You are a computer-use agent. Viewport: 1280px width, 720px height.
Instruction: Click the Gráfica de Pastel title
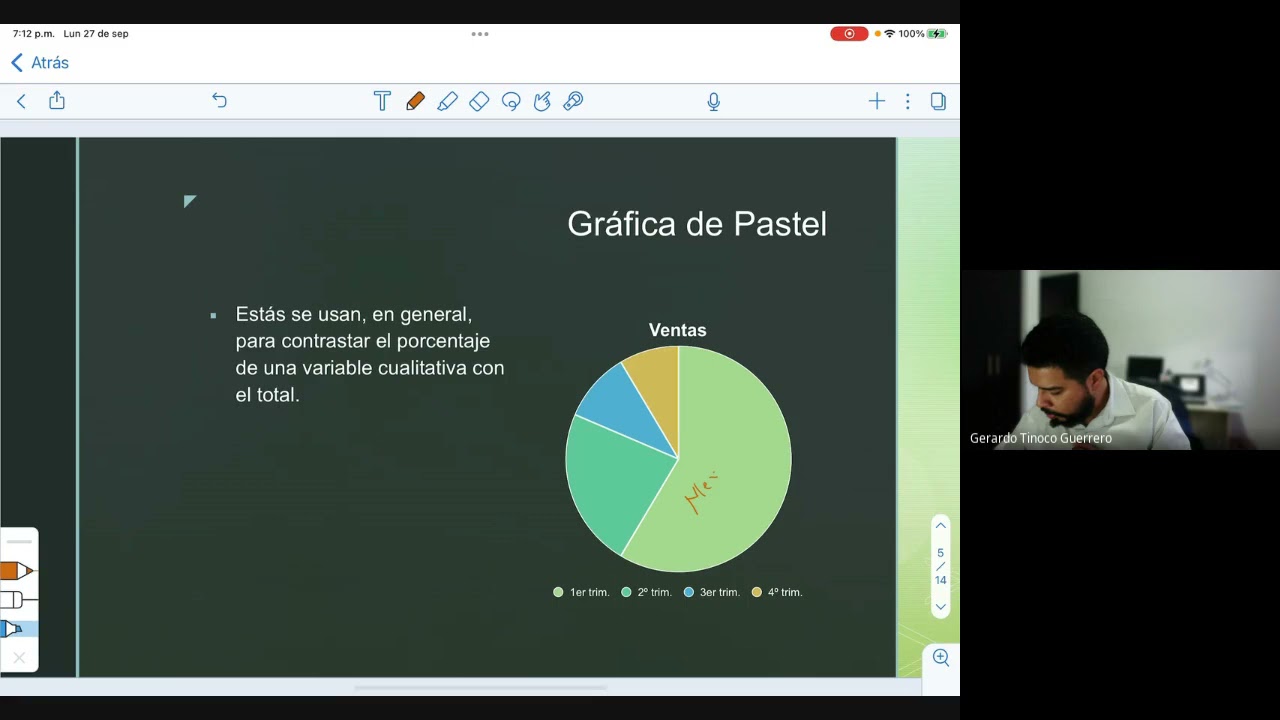pos(697,224)
